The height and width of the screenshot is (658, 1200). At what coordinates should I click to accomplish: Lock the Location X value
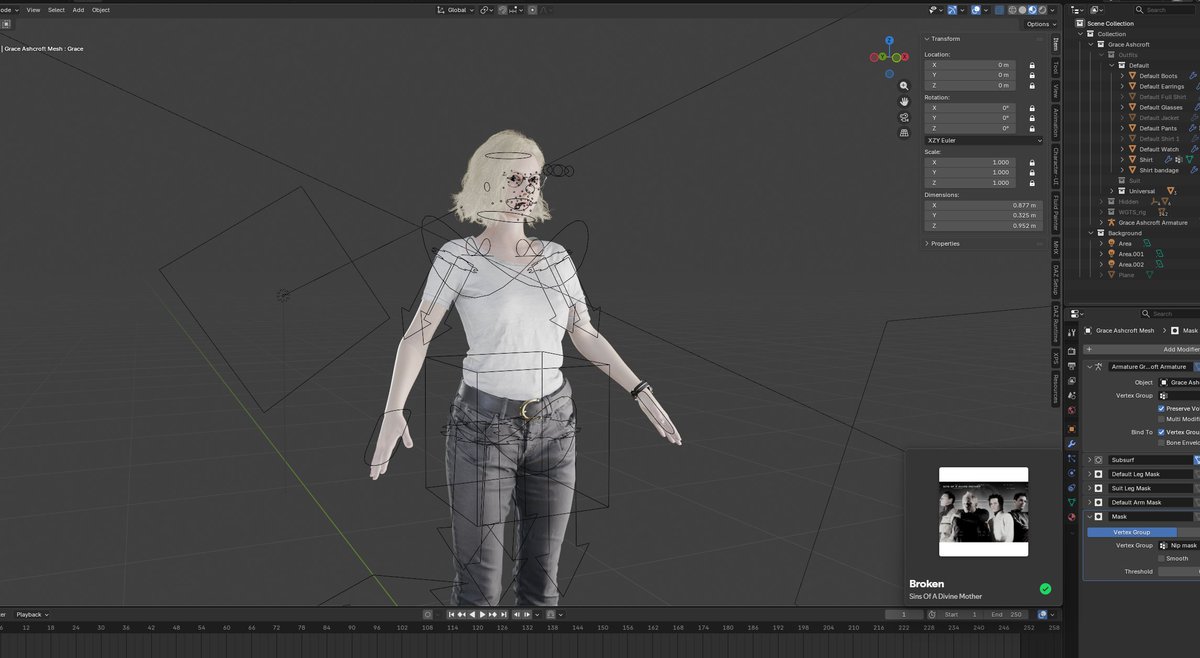point(1032,65)
